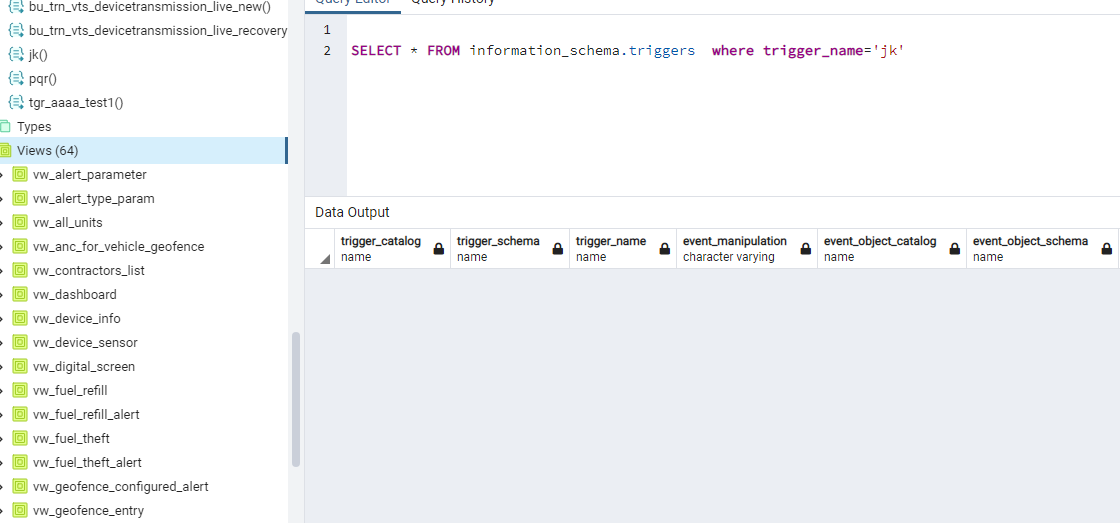Viewport: 1120px width, 523px height.
Task: Select the Views (64) tree item
Action: point(143,150)
